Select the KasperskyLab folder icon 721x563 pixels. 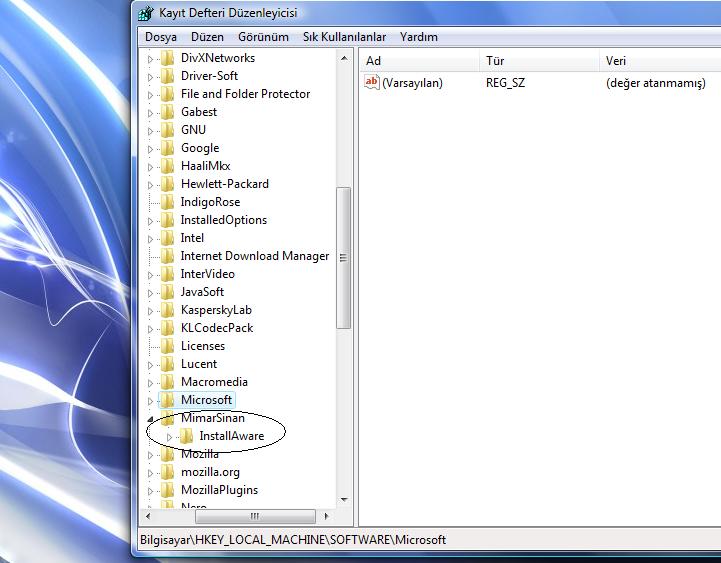coord(167,310)
